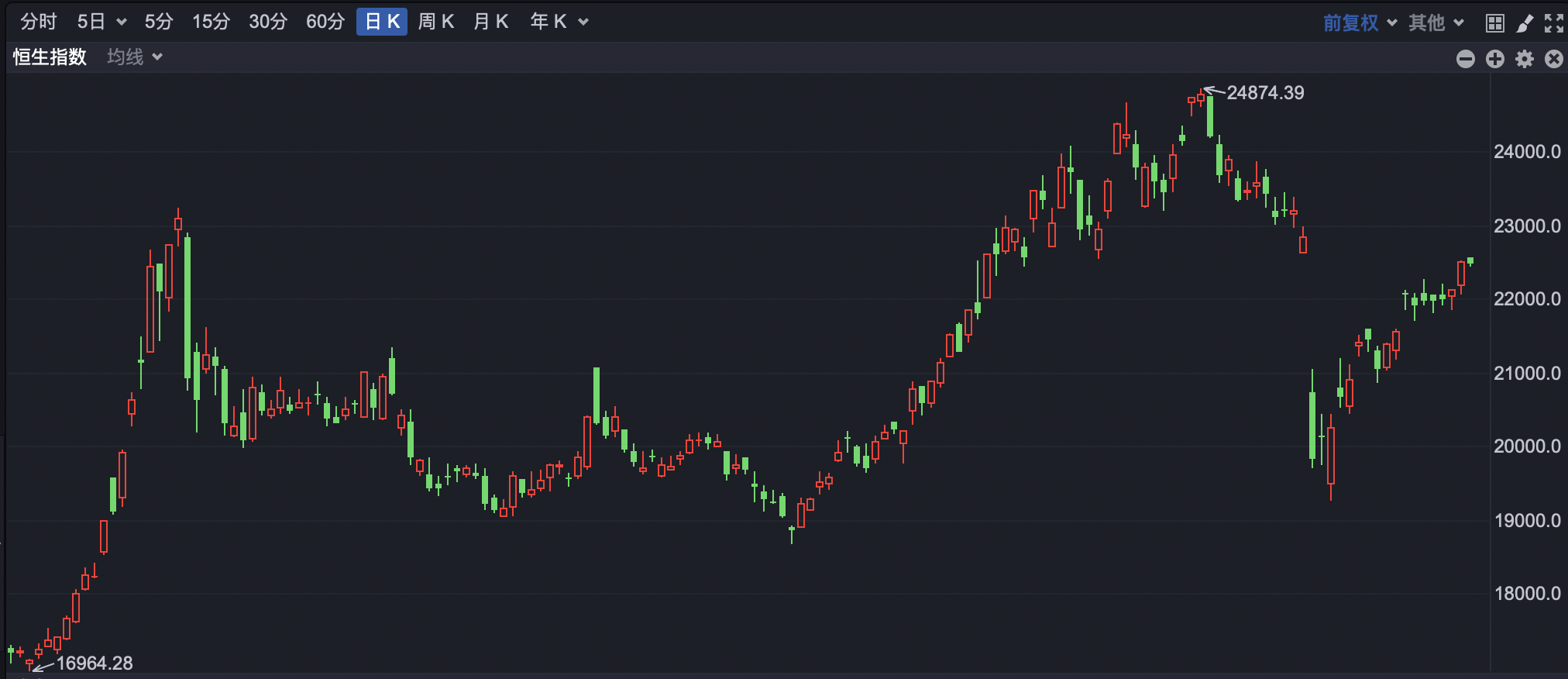Zoom out chart with minus icon
Screen dimensions: 1568x679
tap(1465, 59)
